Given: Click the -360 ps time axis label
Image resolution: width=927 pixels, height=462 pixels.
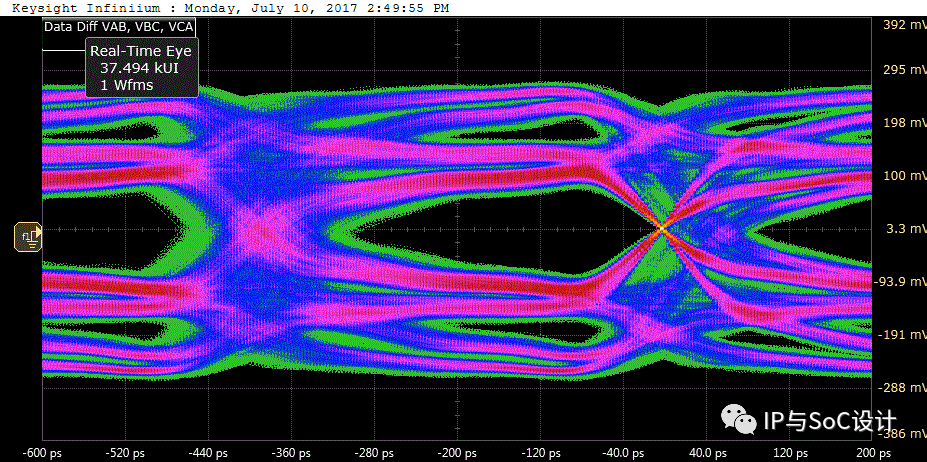Looking at the screenshot, I should (x=291, y=453).
